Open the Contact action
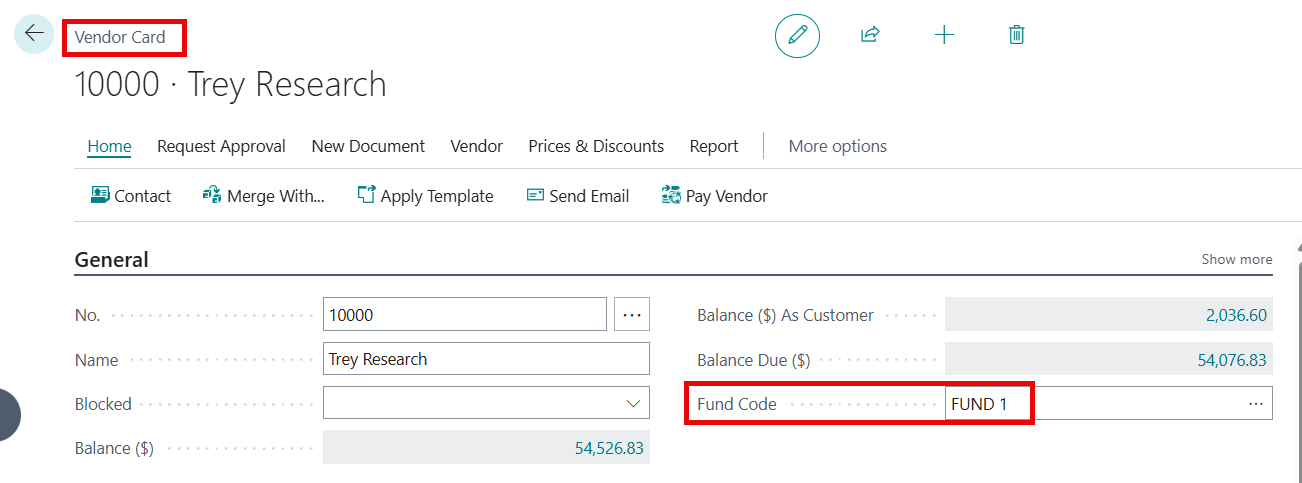The width and height of the screenshot is (1302, 483). coord(131,196)
